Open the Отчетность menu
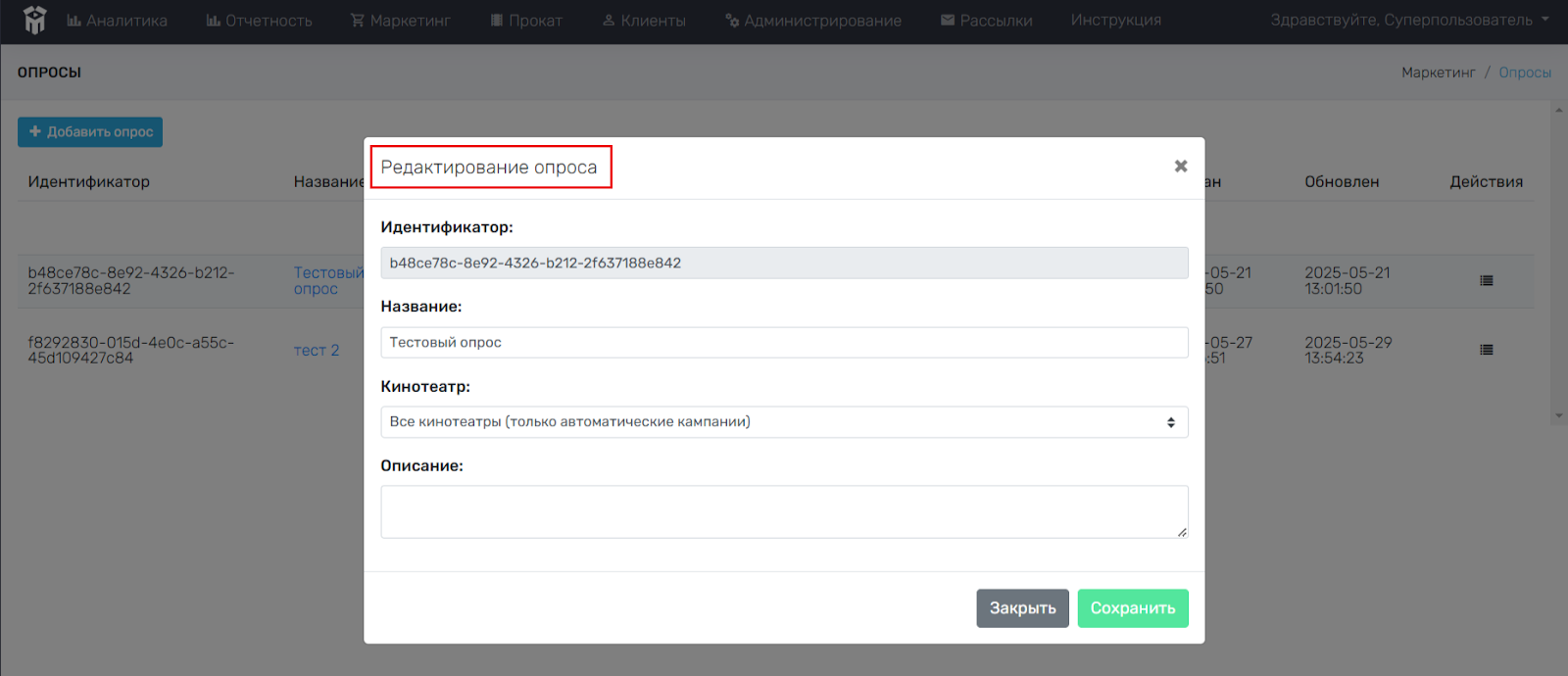Image resolution: width=1568 pixels, height=676 pixels. click(x=259, y=21)
